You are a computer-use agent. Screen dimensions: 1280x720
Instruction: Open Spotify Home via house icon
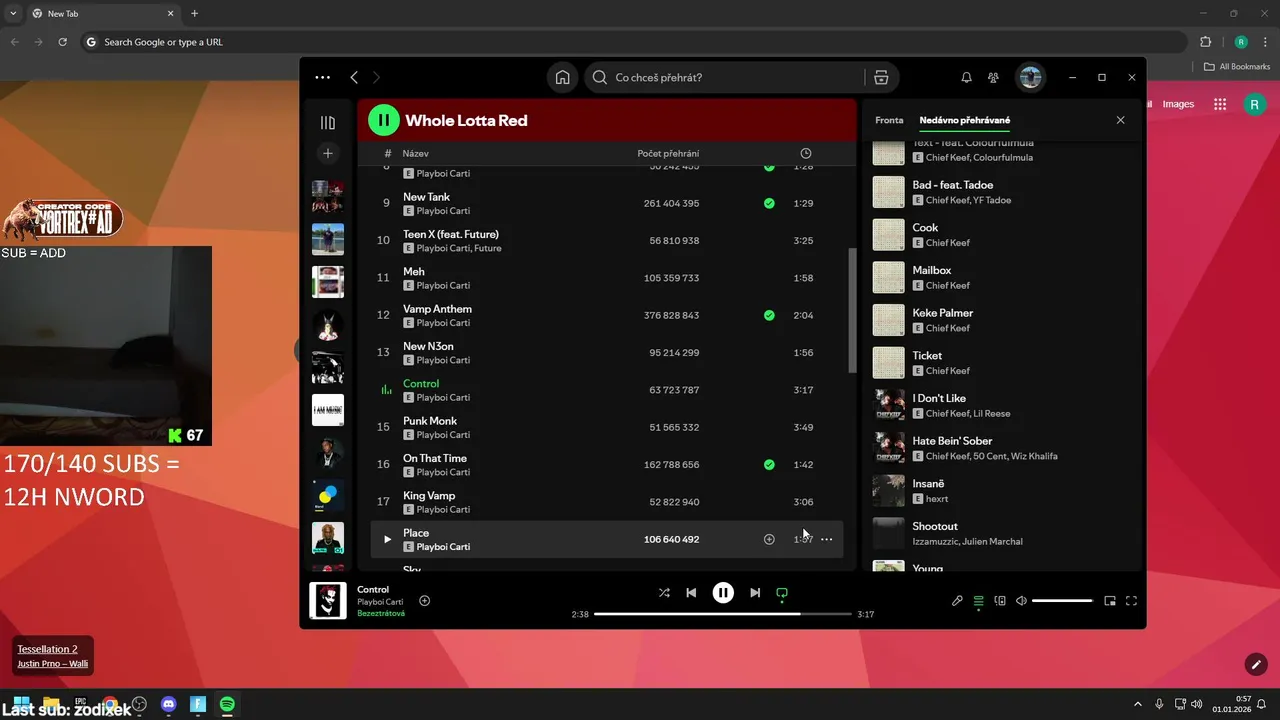tap(563, 77)
